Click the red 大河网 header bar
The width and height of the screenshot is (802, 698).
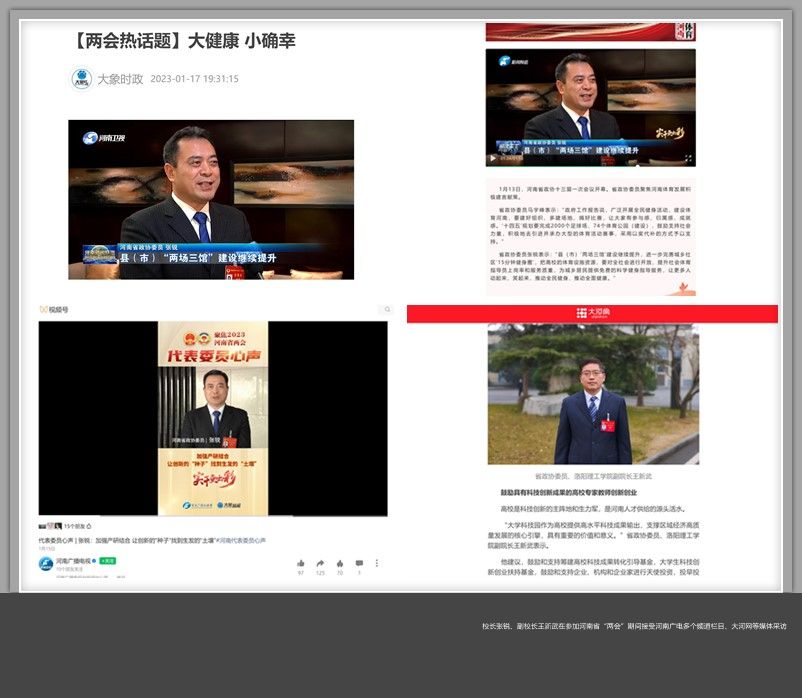[592, 314]
